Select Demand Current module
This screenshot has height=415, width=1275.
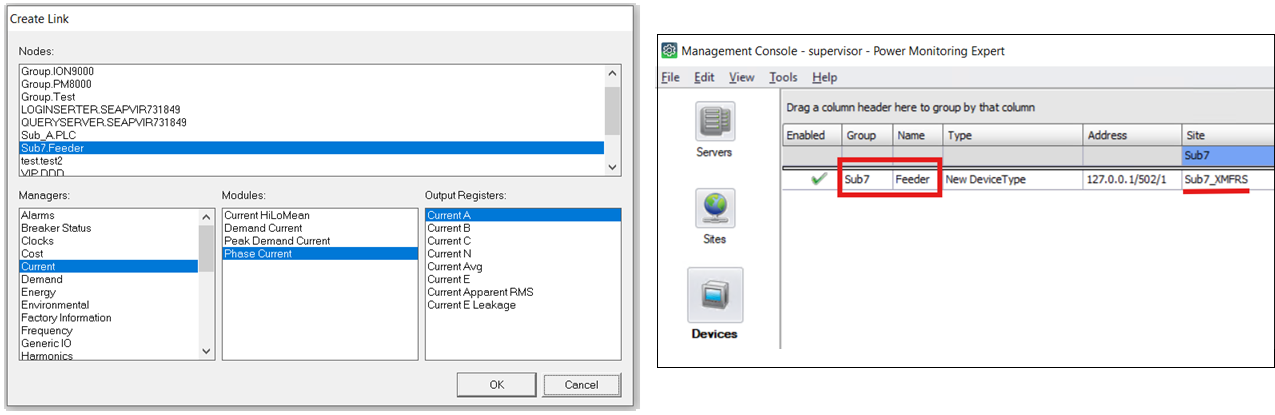pyautogui.click(x=319, y=228)
